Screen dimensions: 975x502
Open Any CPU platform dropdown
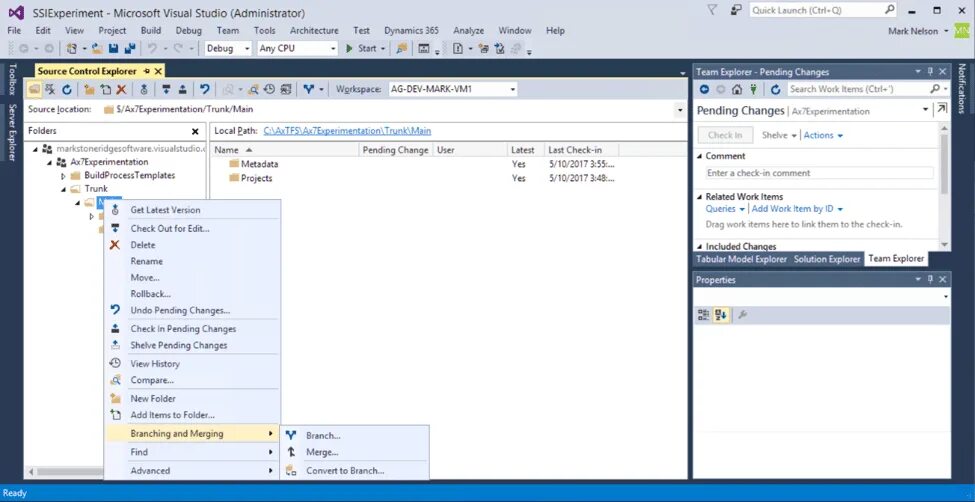coord(333,49)
